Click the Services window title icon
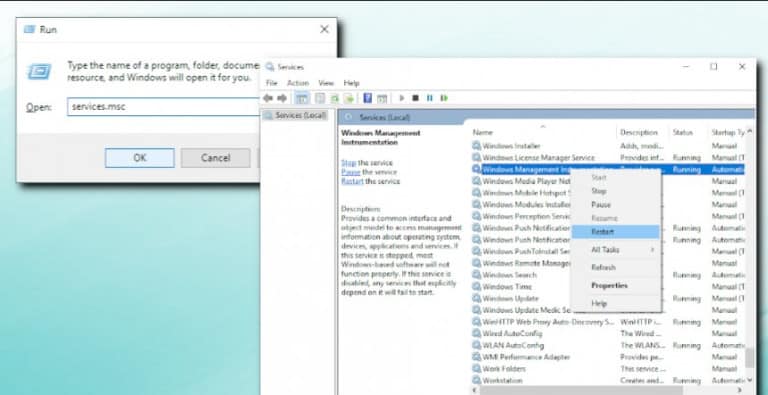 coord(270,67)
